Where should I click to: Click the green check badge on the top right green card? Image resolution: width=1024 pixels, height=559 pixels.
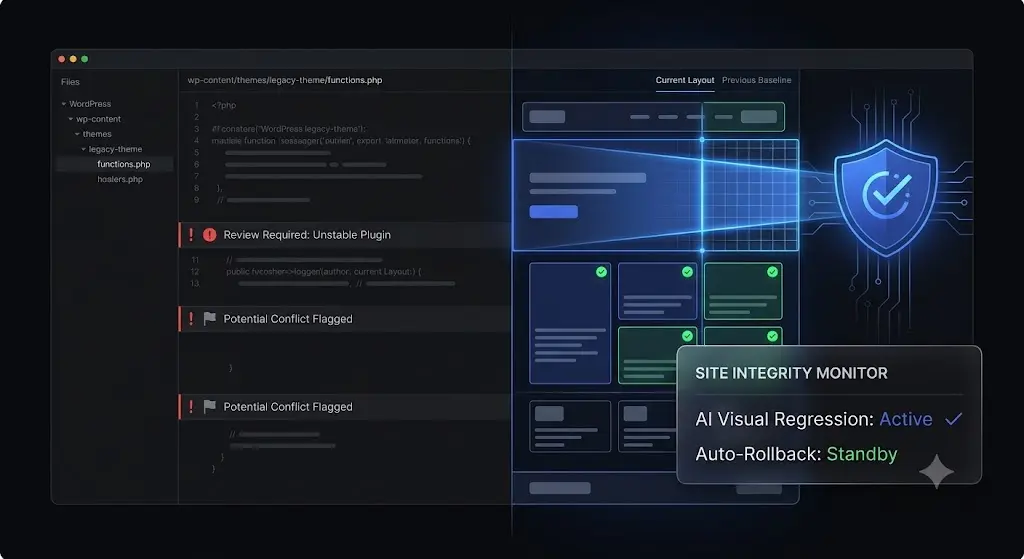tap(773, 272)
